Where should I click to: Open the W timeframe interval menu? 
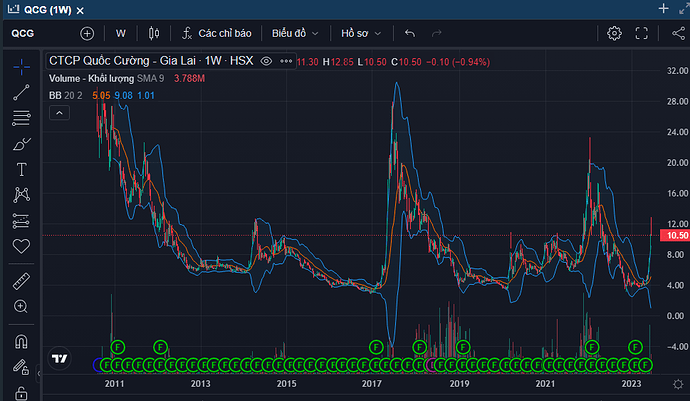tap(120, 33)
